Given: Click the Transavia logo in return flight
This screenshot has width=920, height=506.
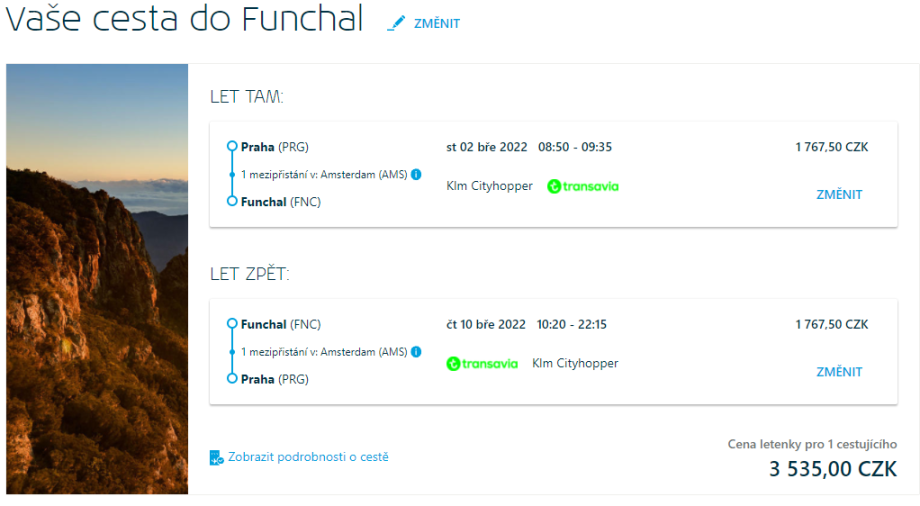Looking at the screenshot, I should pyautogui.click(x=482, y=364).
